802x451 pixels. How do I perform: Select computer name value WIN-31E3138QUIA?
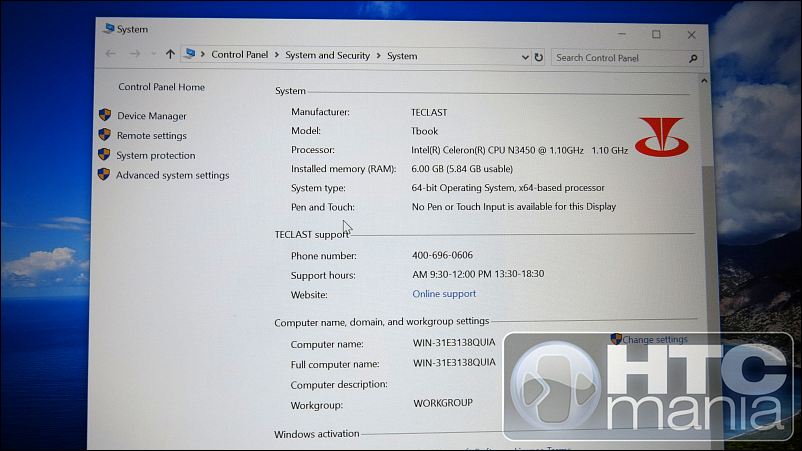click(x=454, y=343)
